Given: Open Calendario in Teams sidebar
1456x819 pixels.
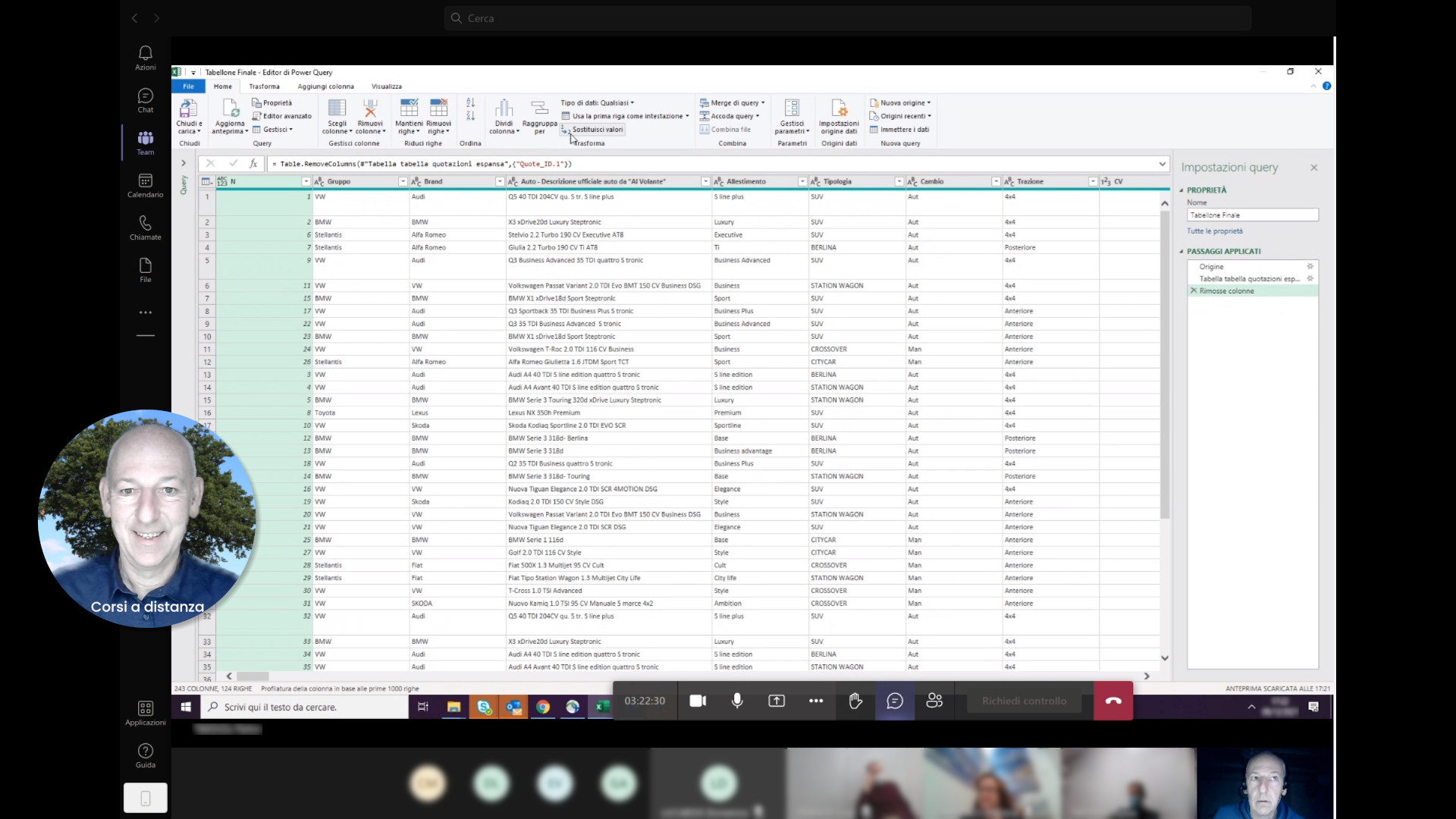Looking at the screenshot, I should (145, 185).
